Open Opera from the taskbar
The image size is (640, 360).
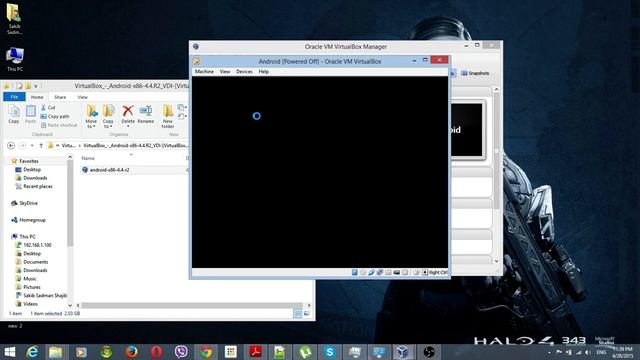156,352
